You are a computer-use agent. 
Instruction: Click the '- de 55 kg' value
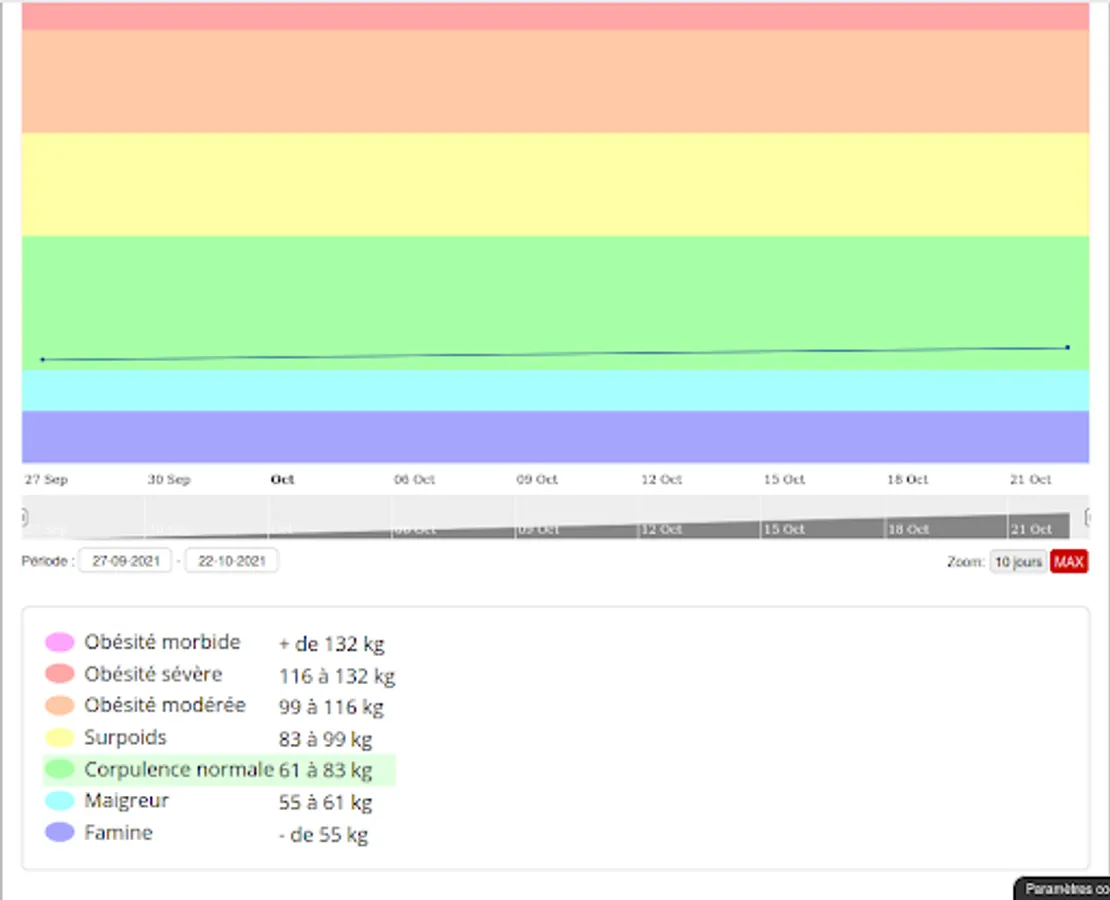pyautogui.click(x=324, y=835)
